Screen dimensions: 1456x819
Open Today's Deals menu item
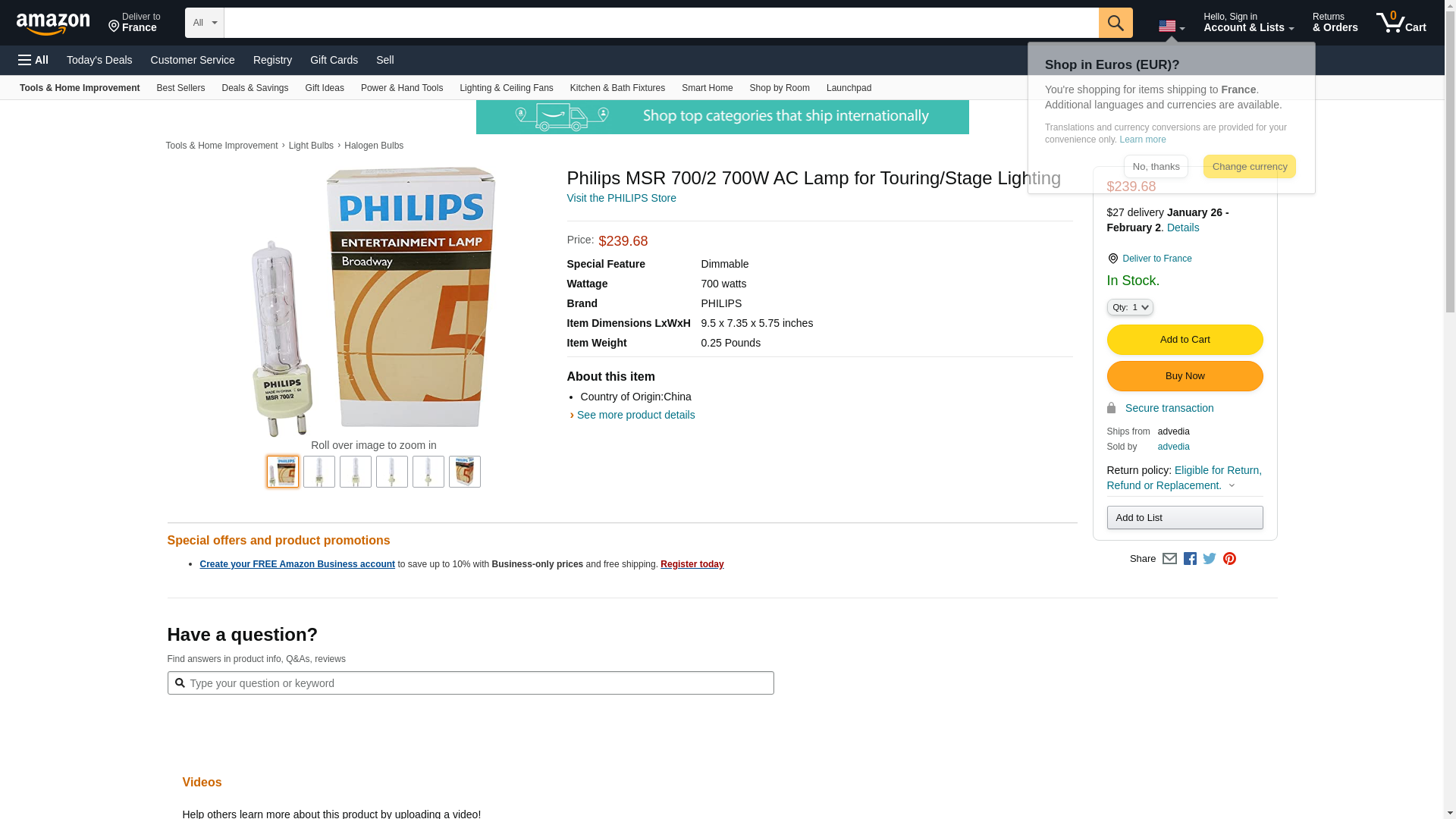coord(99,60)
